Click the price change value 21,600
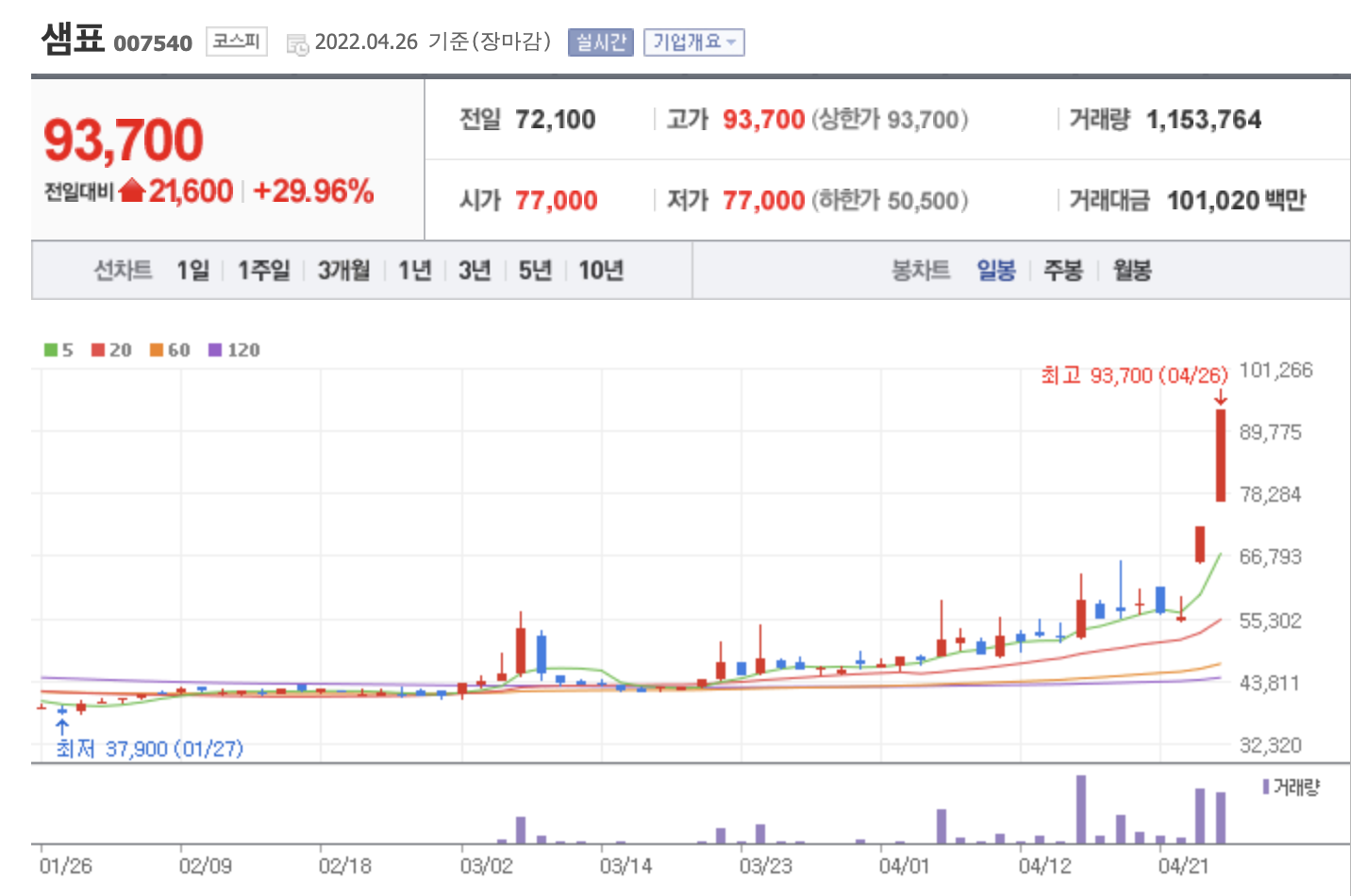 click(x=191, y=191)
